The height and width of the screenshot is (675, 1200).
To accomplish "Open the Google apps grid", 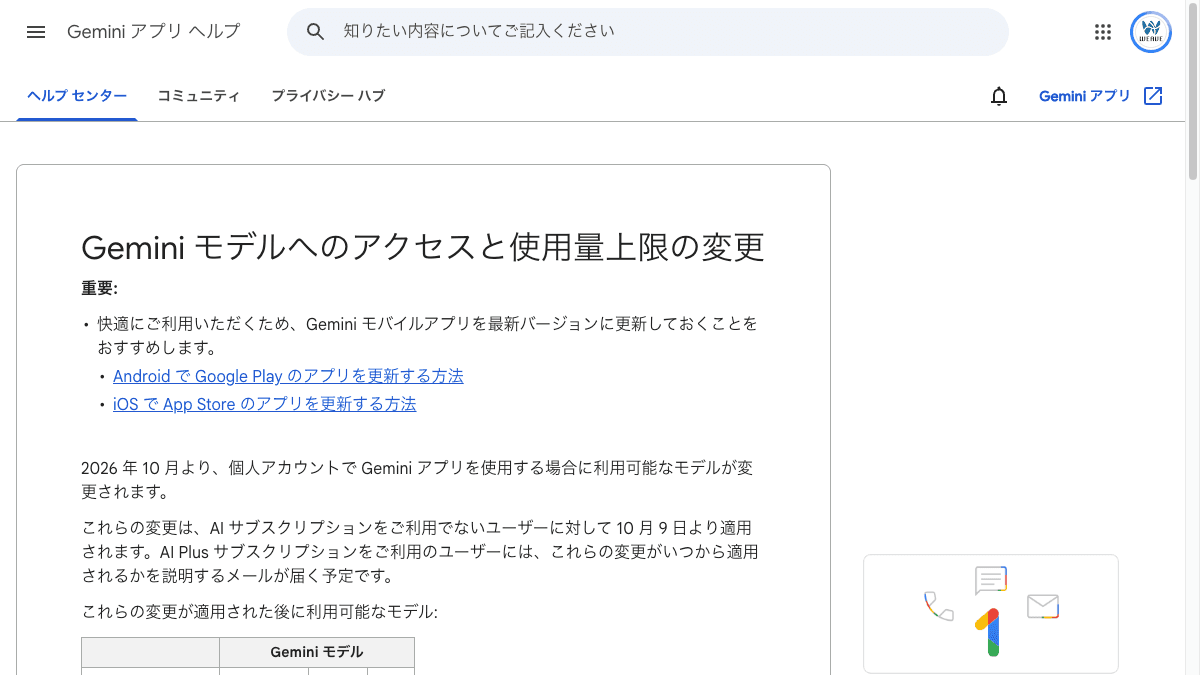I will pos(1103,32).
